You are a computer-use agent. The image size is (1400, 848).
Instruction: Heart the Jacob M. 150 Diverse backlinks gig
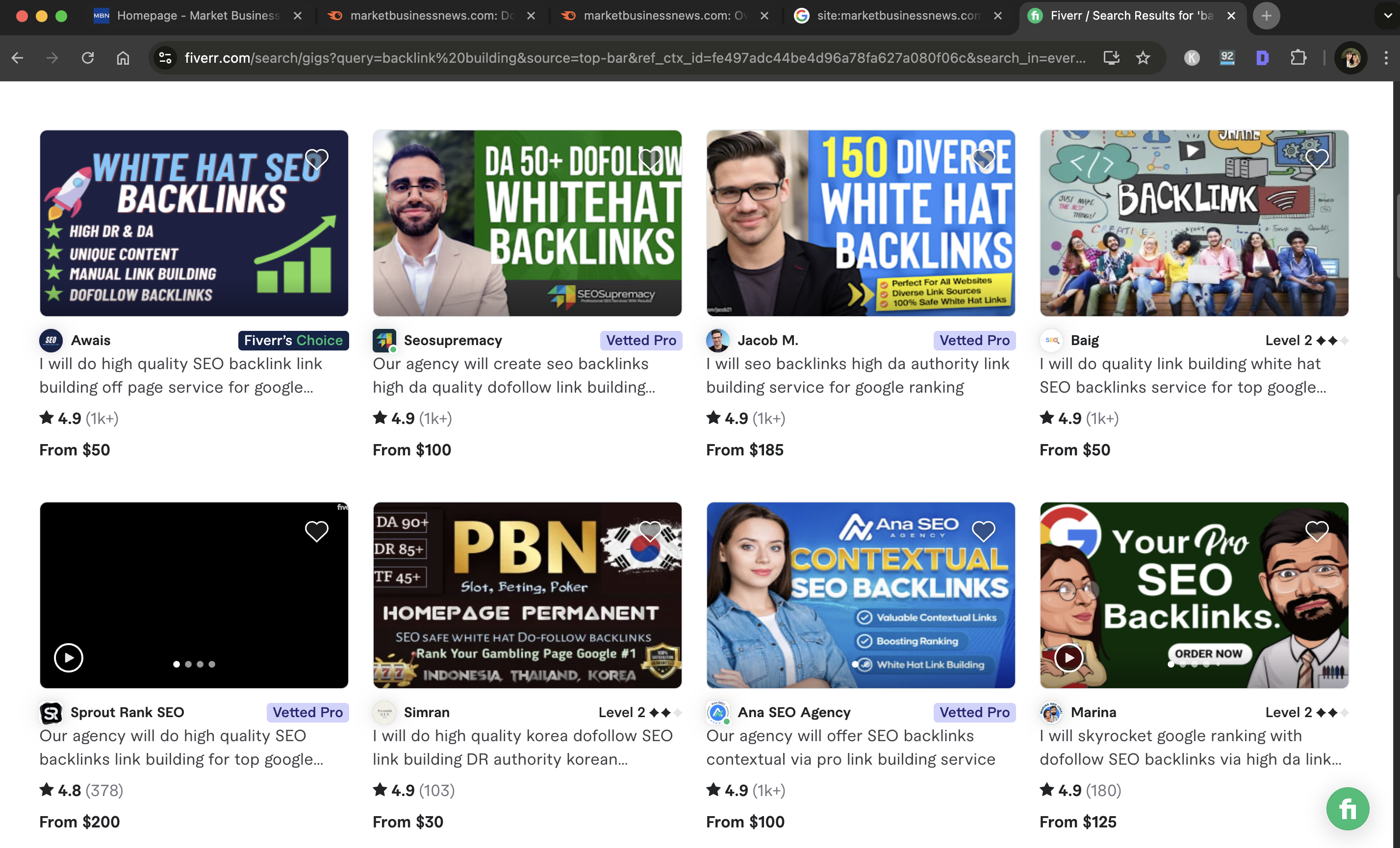(x=984, y=159)
